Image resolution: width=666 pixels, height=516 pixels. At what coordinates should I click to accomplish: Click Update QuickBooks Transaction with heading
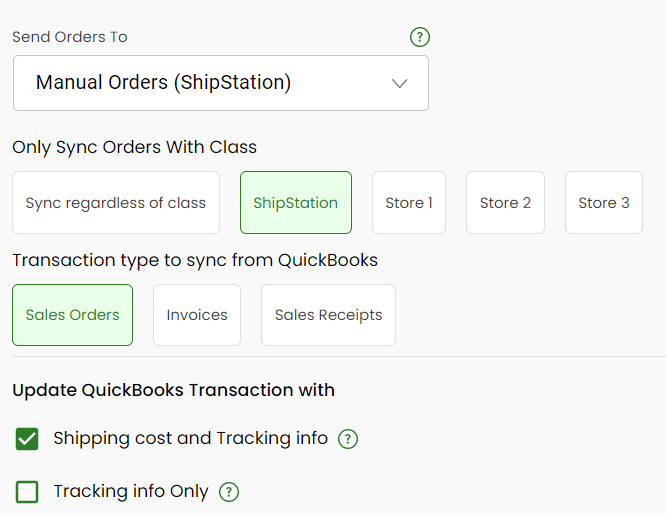[x=174, y=390]
